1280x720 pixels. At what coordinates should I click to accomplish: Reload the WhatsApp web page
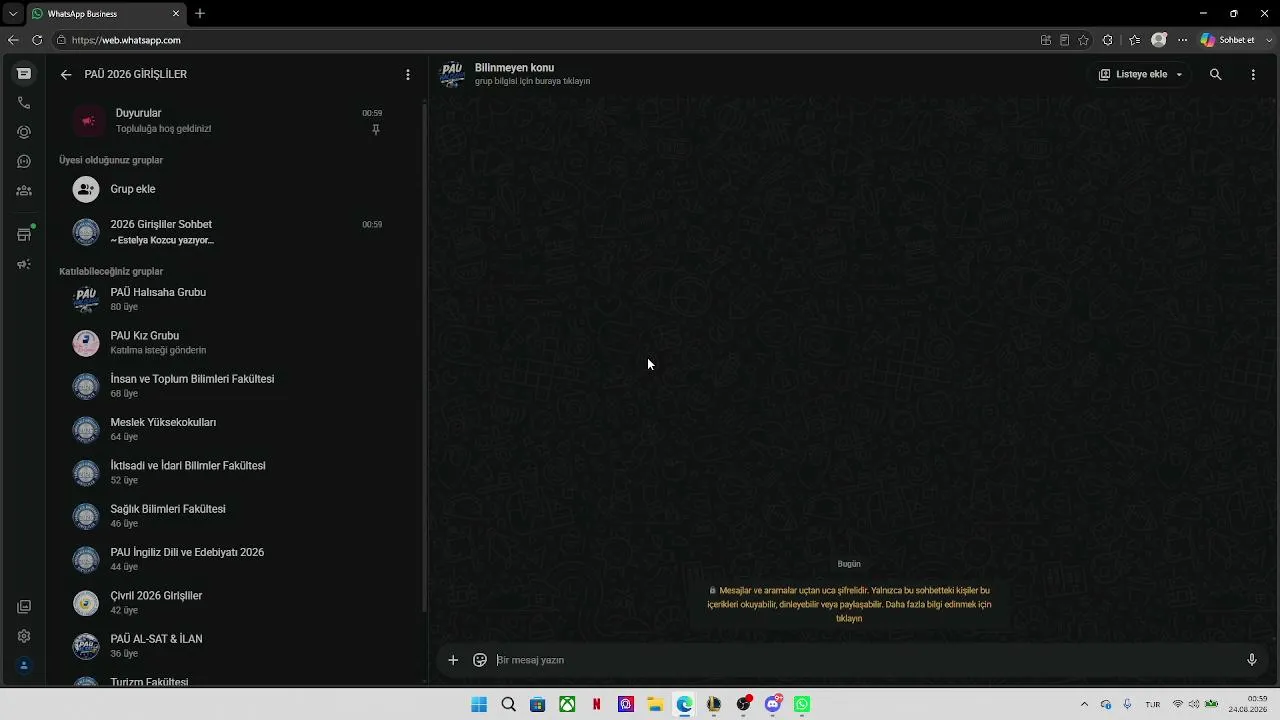tap(37, 40)
